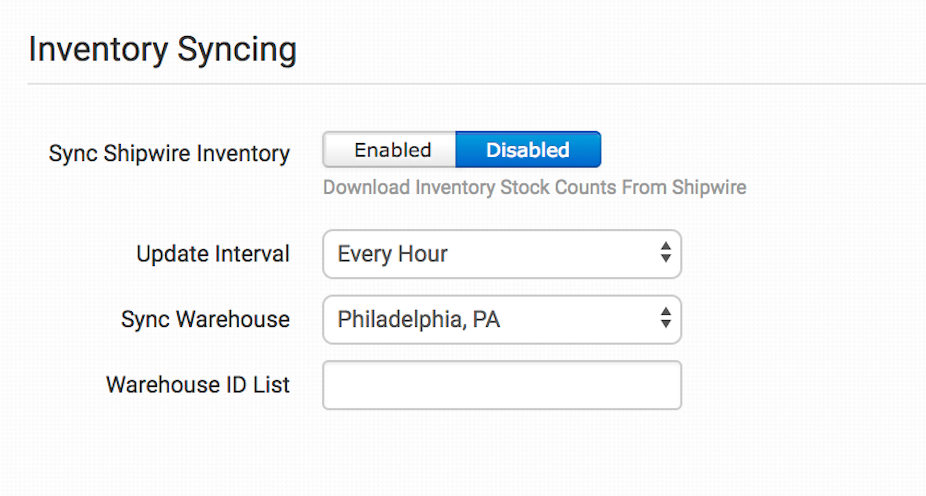Click the Sync Warehouse label
This screenshot has height=496, width=926.
tap(205, 320)
